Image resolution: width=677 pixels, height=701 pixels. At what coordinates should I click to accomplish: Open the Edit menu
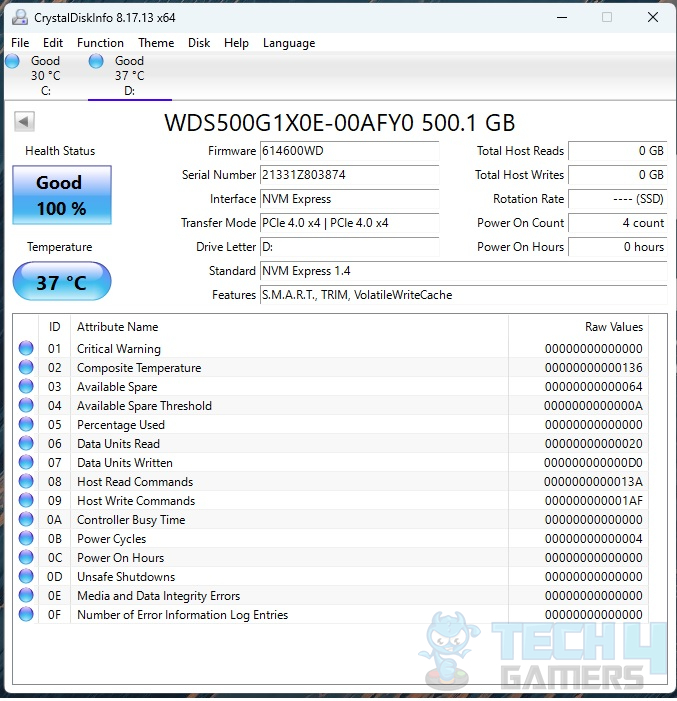(x=53, y=43)
